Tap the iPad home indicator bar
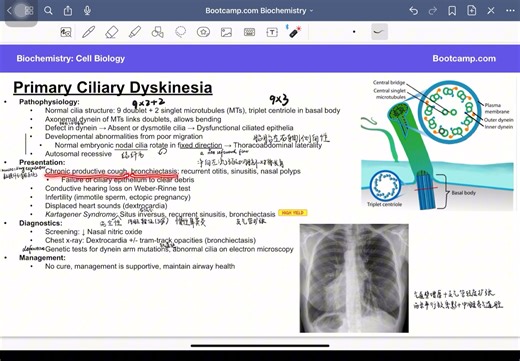 pos(260,346)
